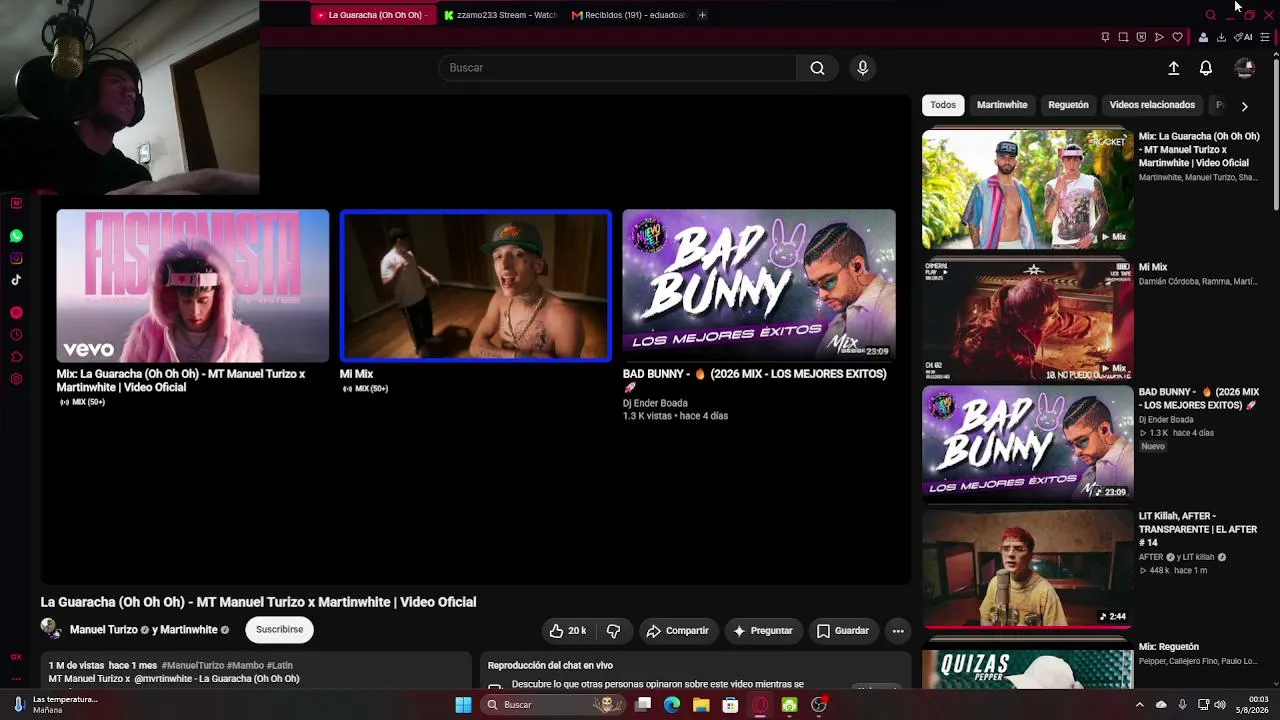
Task: Open TikTok in Opera sidebar
Action: point(16,280)
